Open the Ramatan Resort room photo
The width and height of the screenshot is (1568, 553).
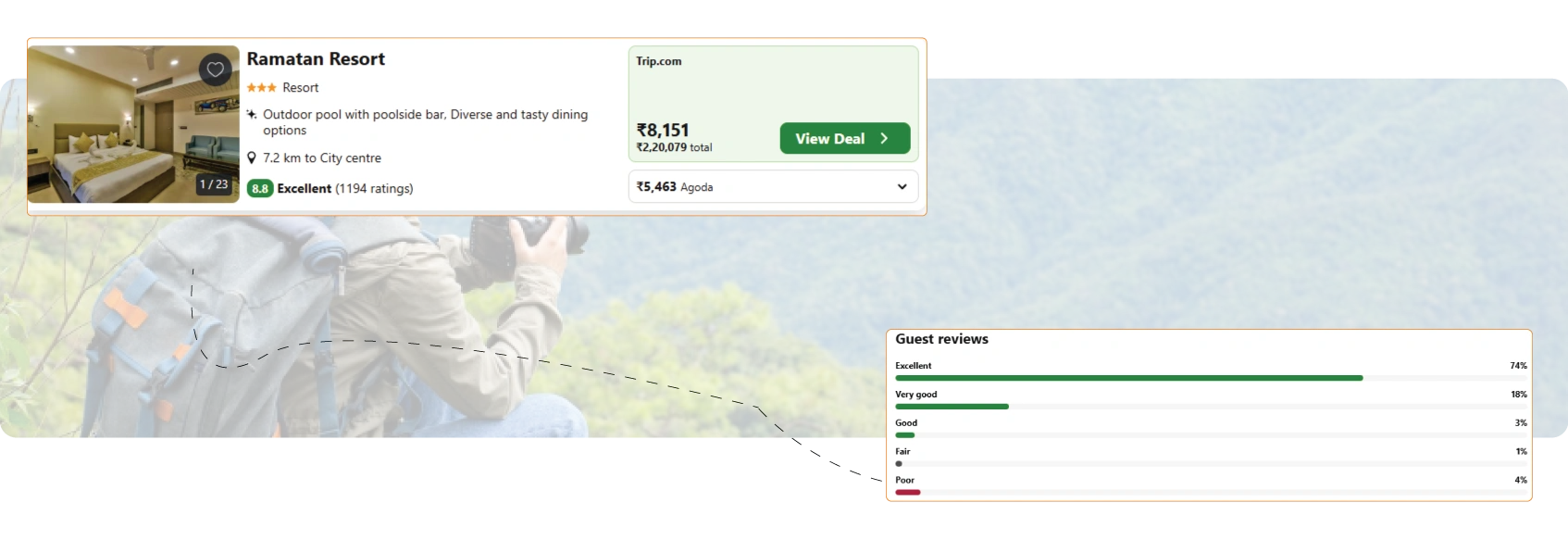(133, 124)
